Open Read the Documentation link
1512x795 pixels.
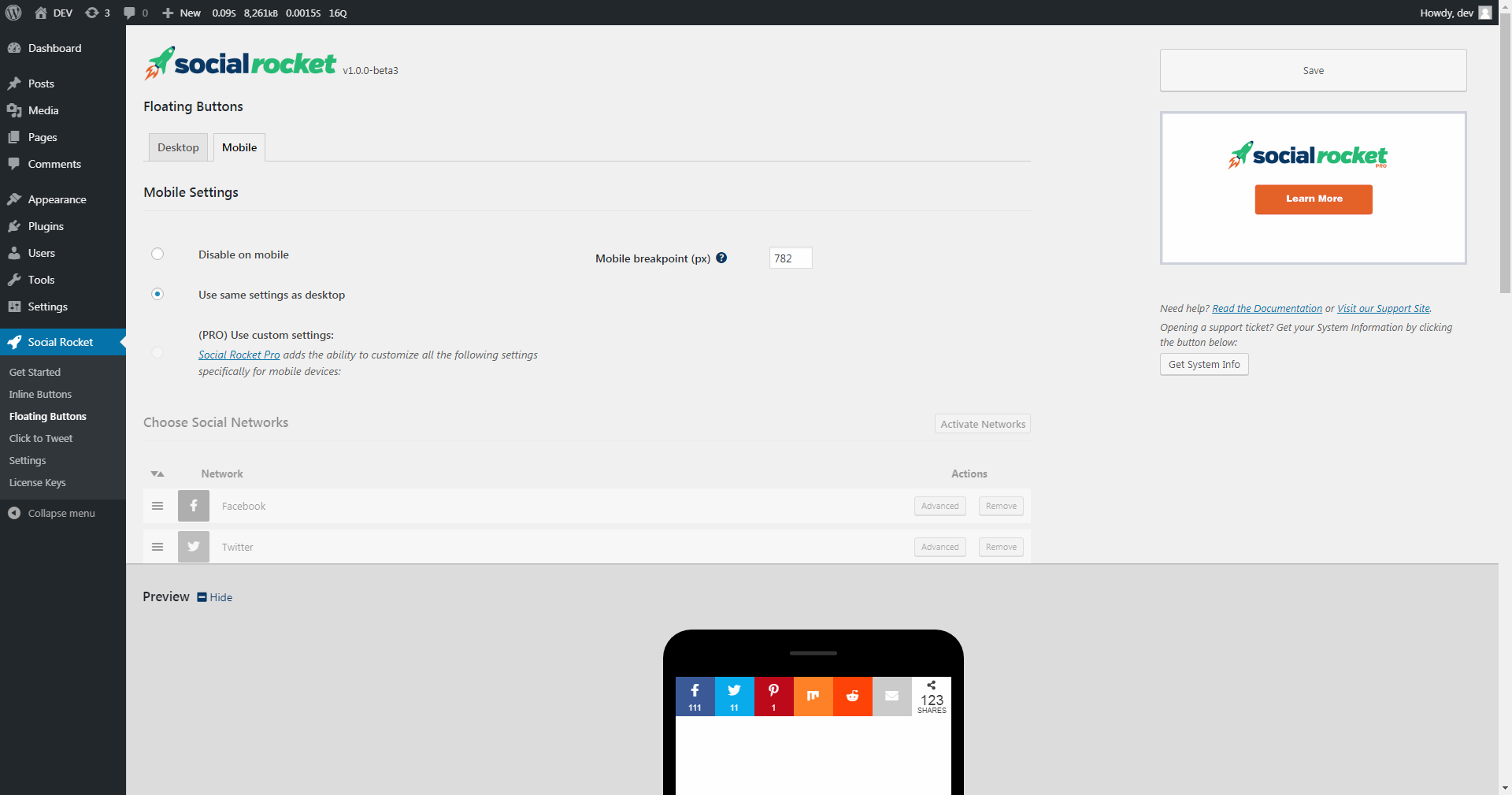(1267, 309)
